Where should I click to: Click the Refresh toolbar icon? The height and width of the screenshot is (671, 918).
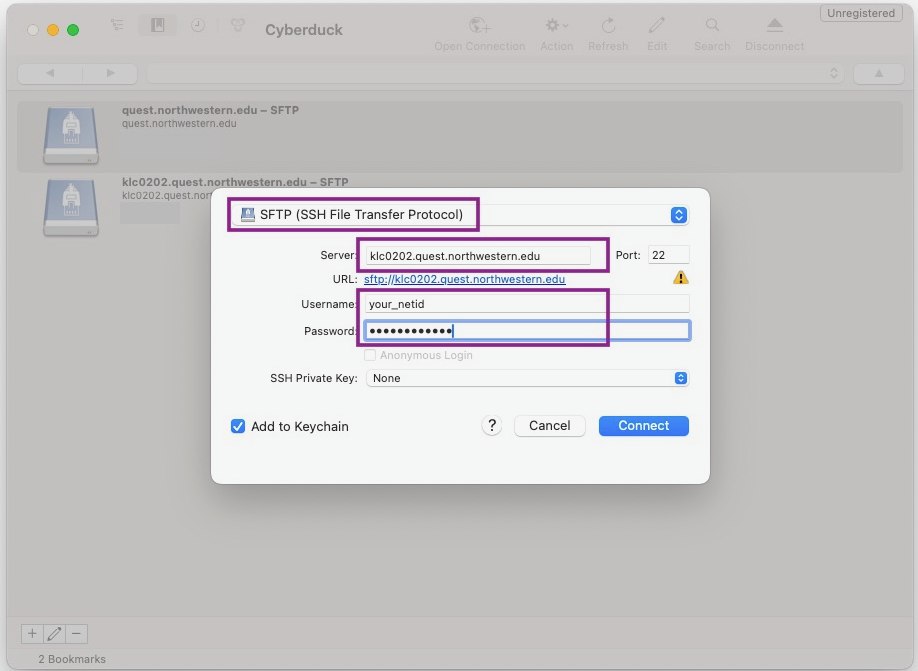(x=608, y=26)
